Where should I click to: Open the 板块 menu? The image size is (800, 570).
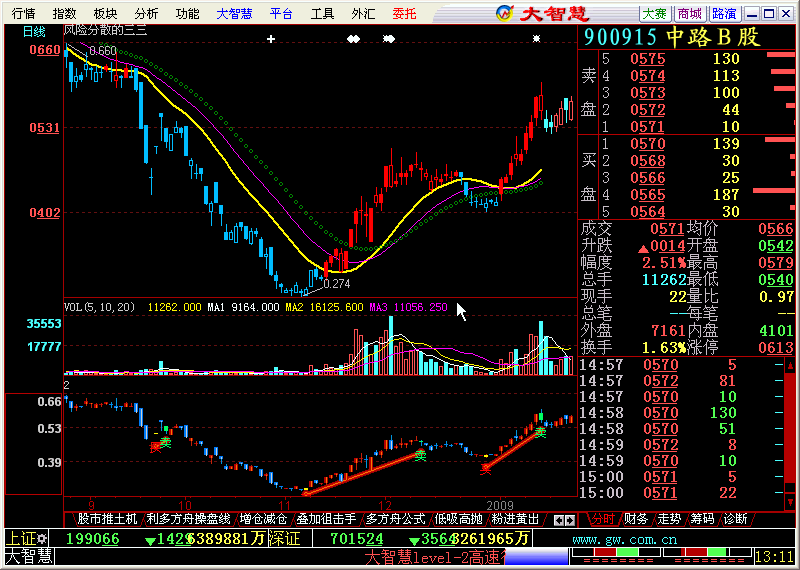click(x=105, y=13)
